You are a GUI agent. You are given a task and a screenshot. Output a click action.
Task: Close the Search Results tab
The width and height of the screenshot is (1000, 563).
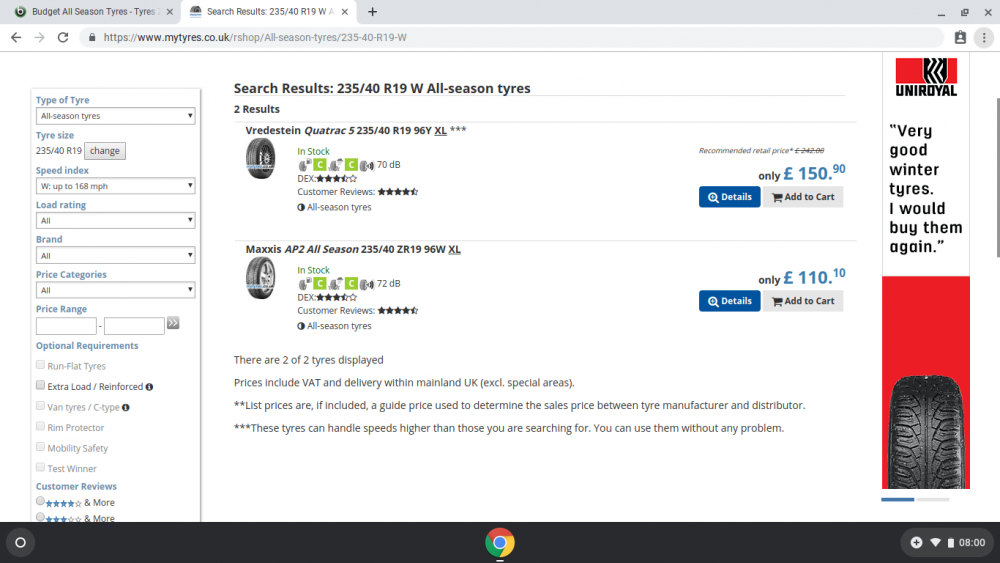pyautogui.click(x=344, y=11)
